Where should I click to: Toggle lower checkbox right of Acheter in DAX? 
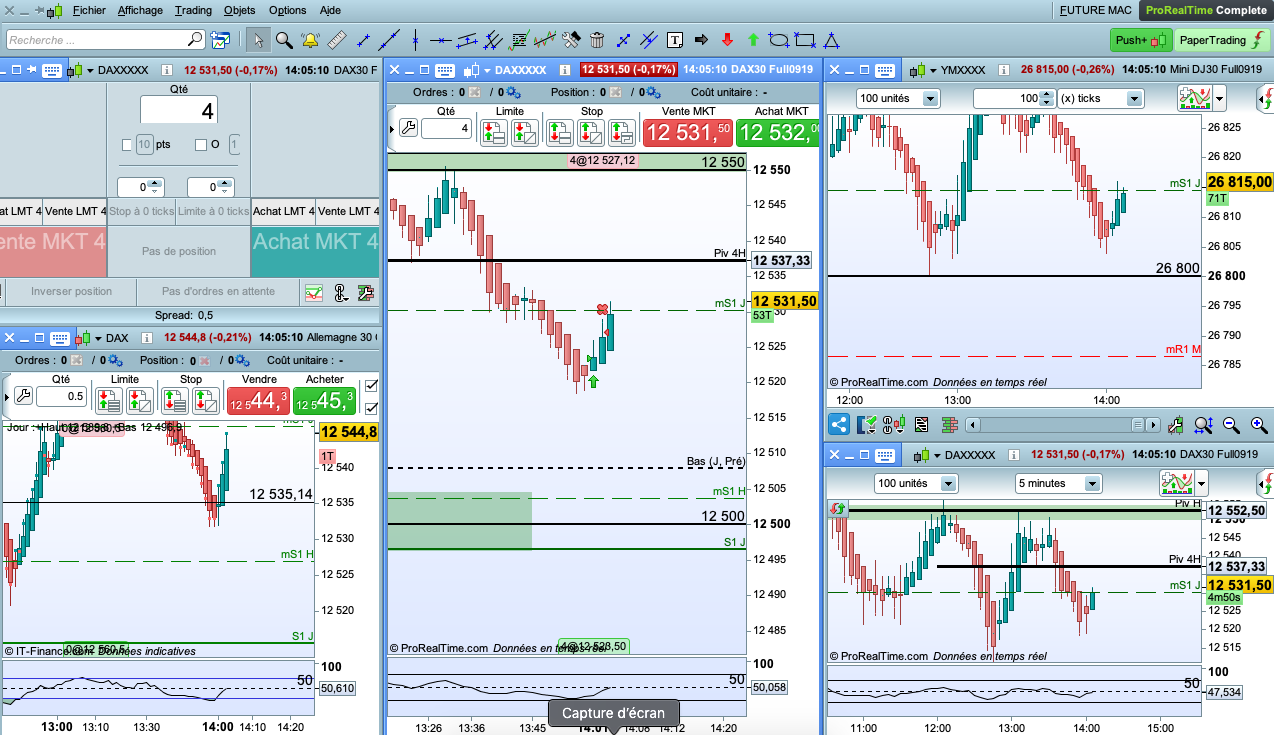pyautogui.click(x=372, y=408)
